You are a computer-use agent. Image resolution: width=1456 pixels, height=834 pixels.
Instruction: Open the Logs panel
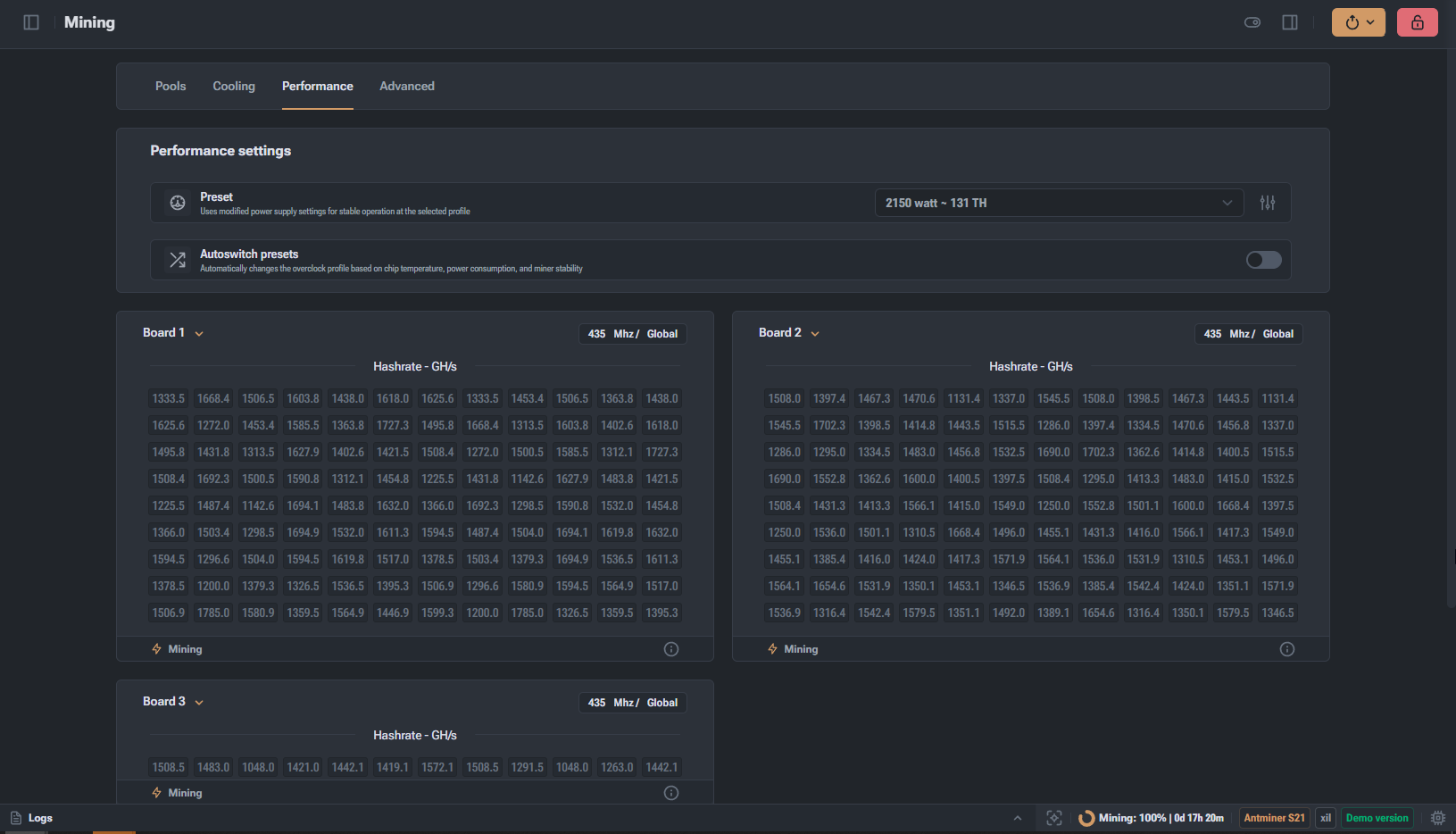click(x=31, y=818)
